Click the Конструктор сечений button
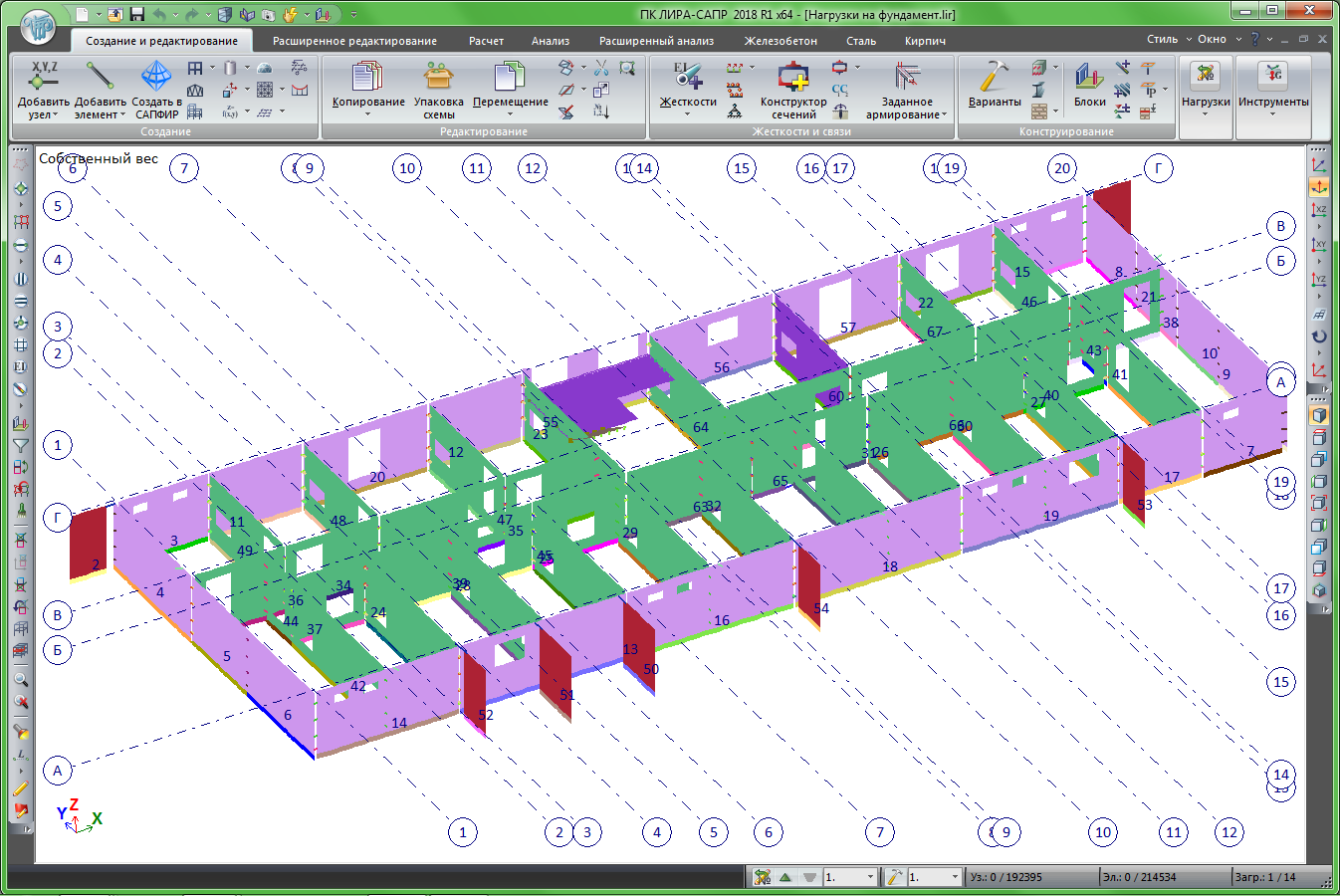Screen dimensions: 1340x896 [793, 90]
